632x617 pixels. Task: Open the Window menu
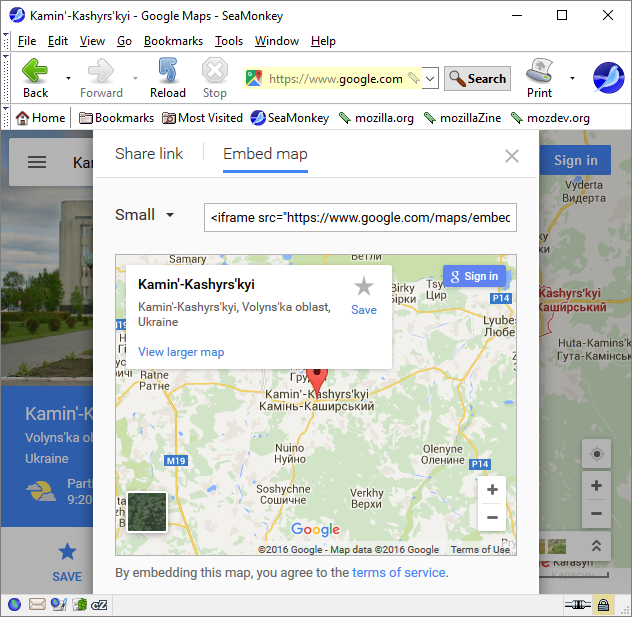tap(277, 41)
